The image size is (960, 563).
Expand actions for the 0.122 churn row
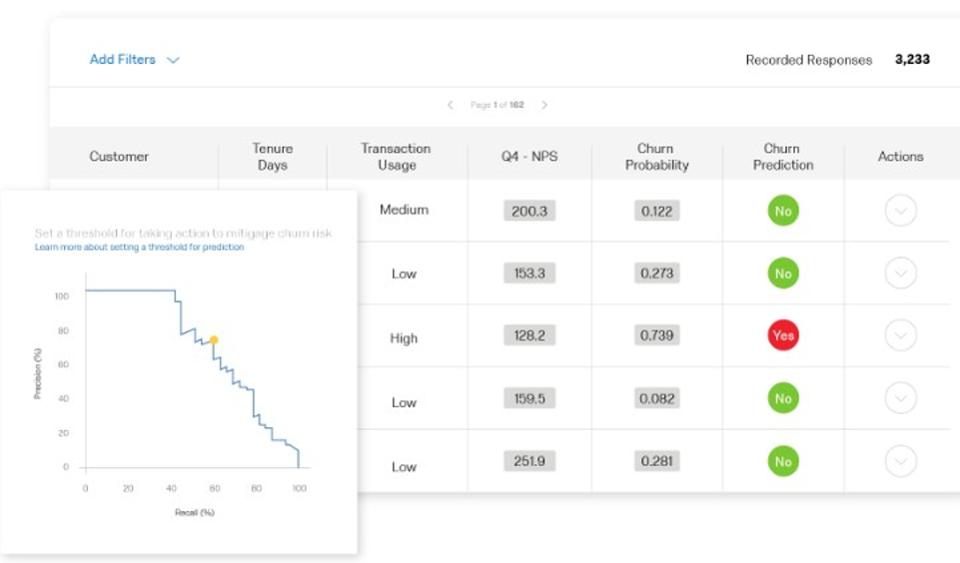click(900, 211)
